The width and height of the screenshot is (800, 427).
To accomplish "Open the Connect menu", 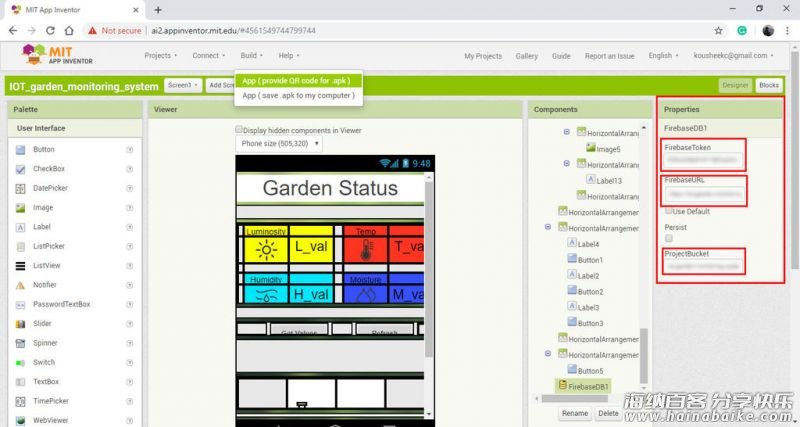I will (x=208, y=56).
